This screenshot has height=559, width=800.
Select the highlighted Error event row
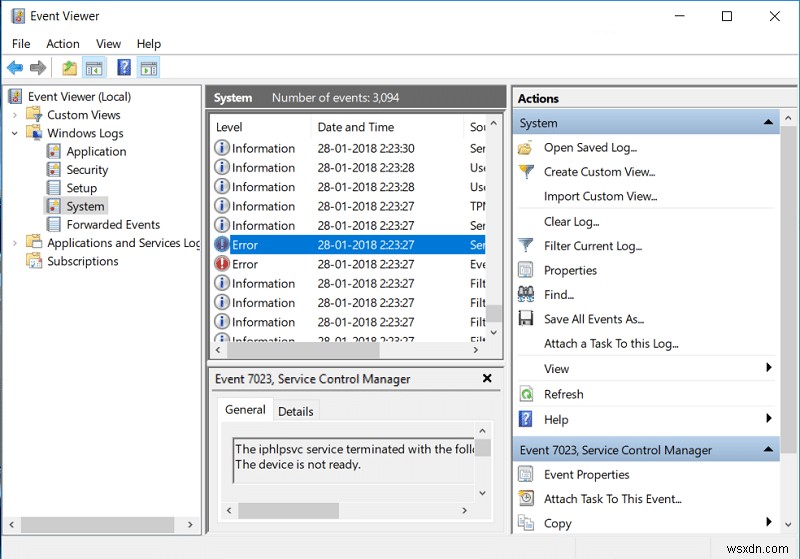(x=349, y=245)
